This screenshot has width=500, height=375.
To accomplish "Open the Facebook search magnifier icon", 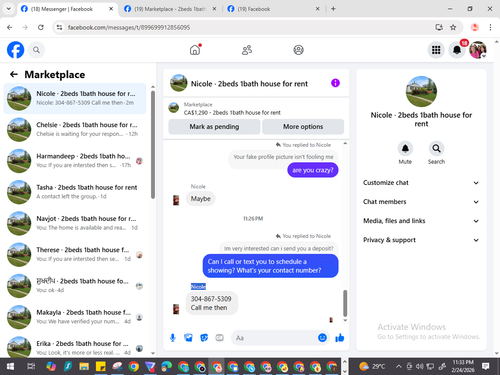I will click(36, 50).
